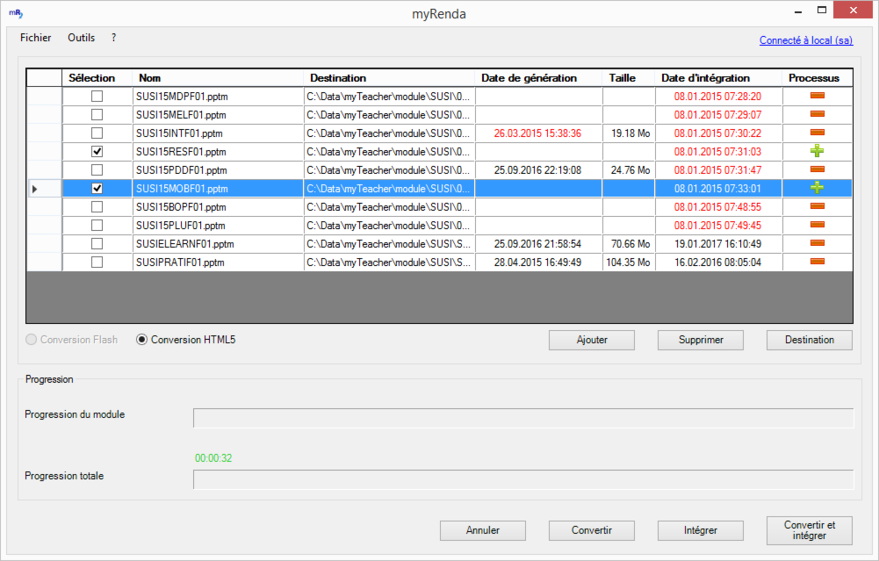
Task: Click the orange minus icon for SUSIPRATIF01.pptm
Action: coord(816,262)
